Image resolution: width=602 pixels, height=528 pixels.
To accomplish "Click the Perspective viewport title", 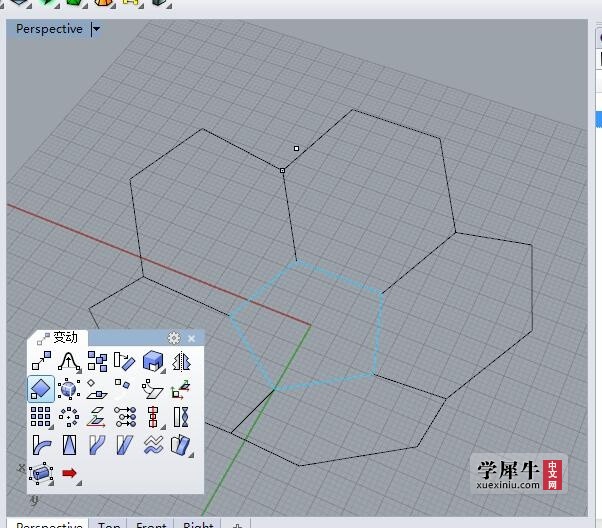I will (49, 29).
